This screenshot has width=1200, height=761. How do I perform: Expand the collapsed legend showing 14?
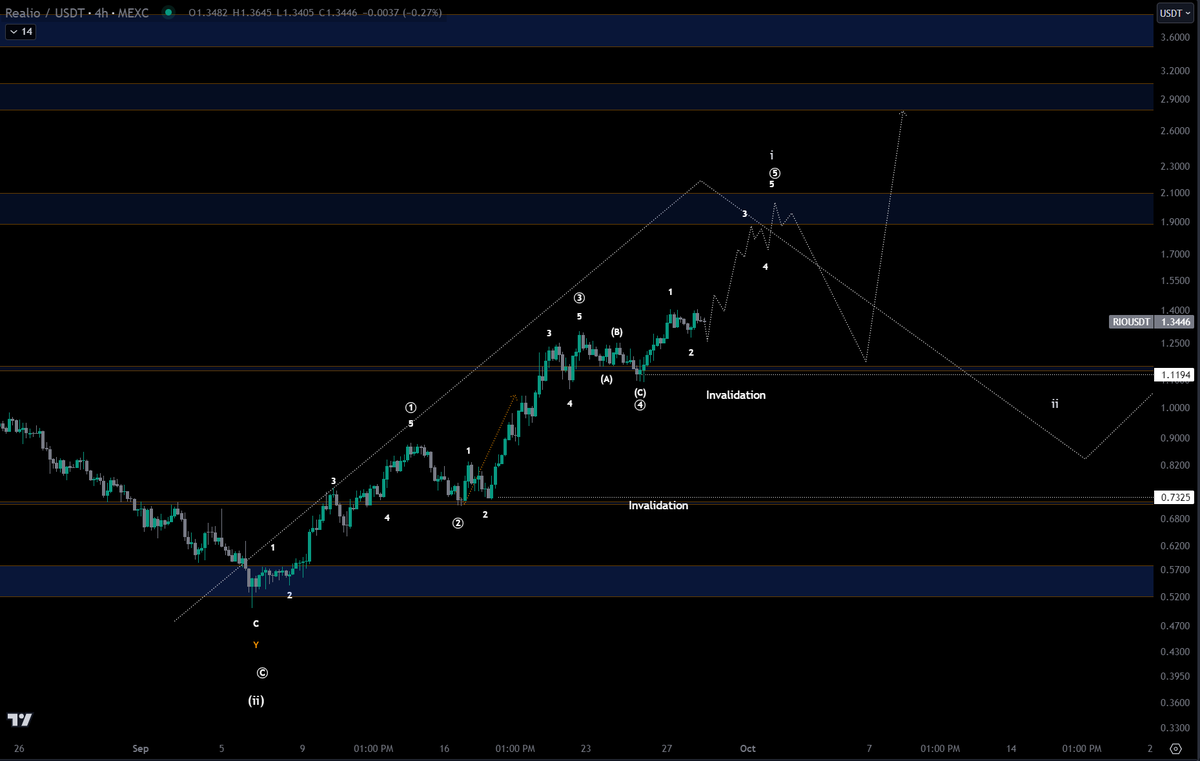(20, 32)
